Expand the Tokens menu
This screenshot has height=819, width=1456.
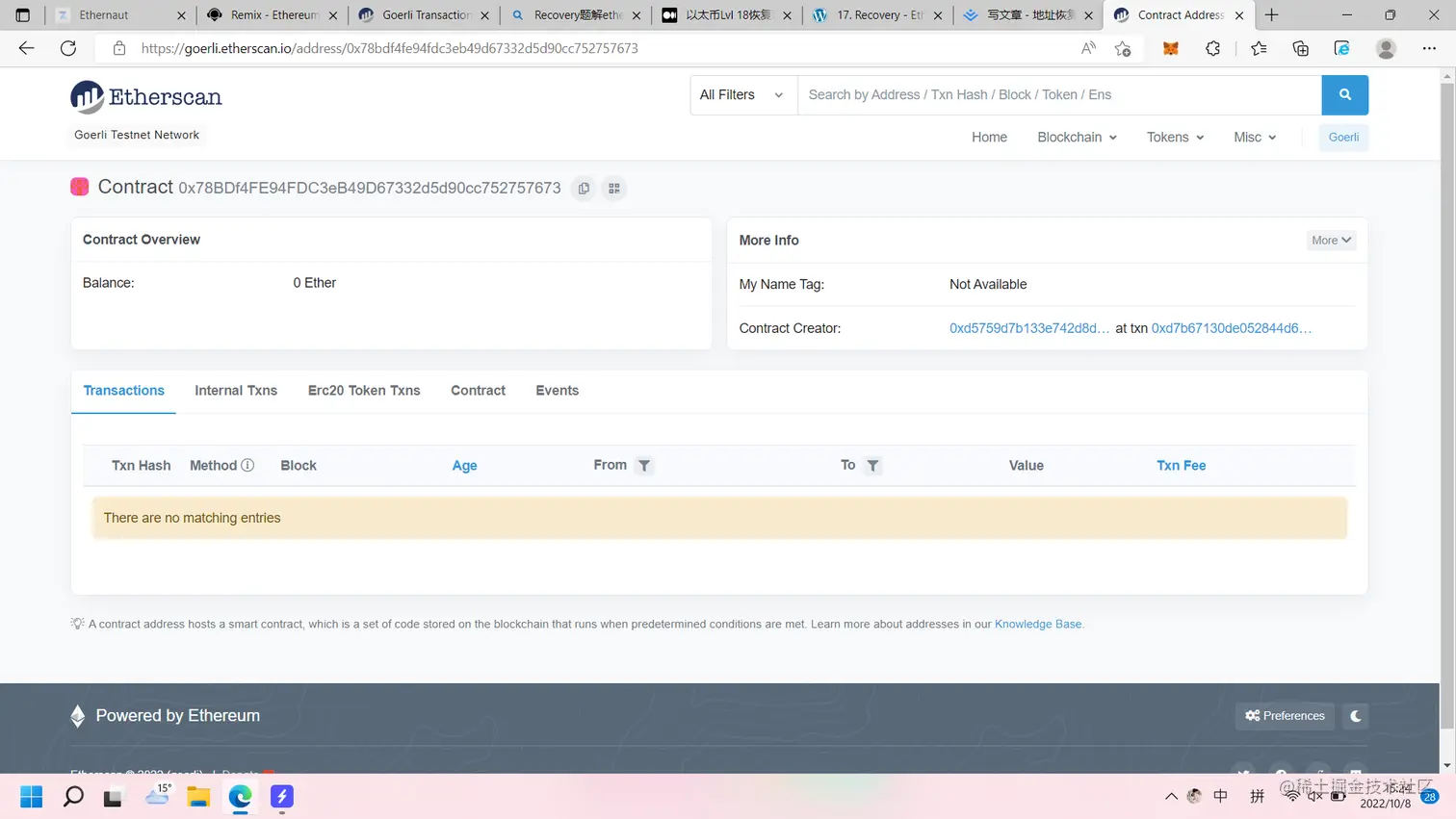click(x=1175, y=138)
